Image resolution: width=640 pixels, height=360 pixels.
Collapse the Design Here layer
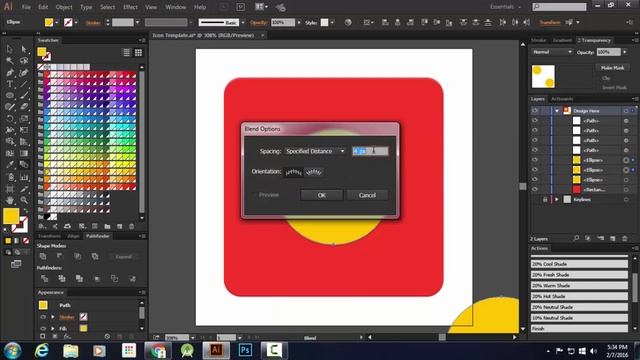click(x=557, y=111)
